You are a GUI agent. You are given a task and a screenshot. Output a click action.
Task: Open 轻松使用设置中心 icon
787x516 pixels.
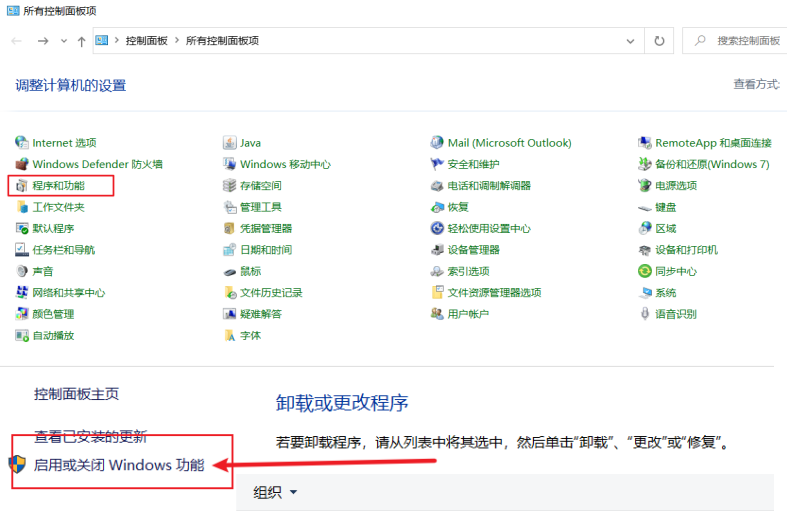[437, 228]
